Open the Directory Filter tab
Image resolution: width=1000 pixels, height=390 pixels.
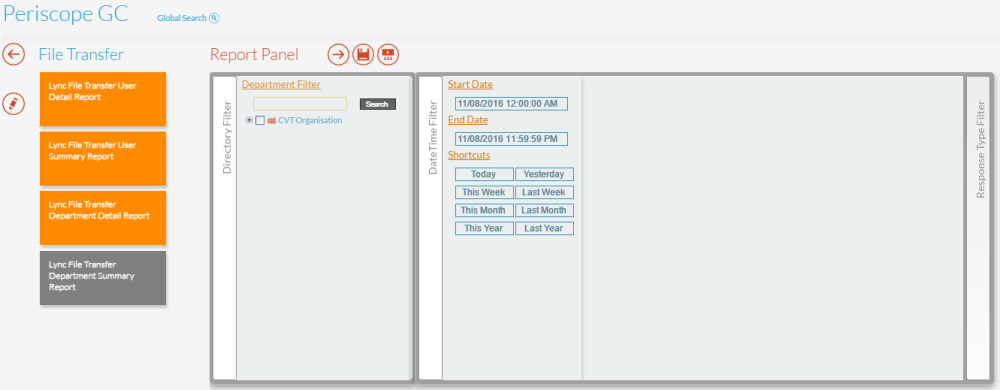coord(225,228)
